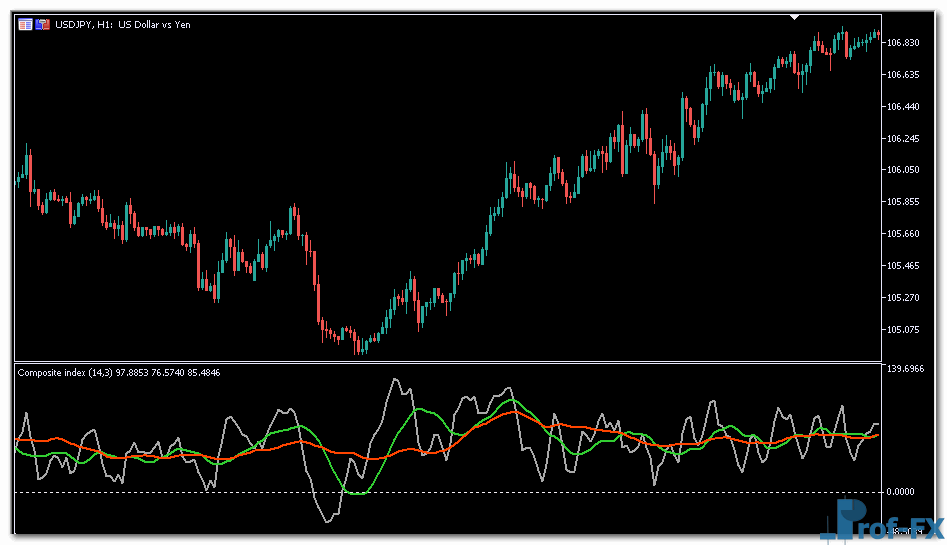Click the 106.440 price scale label
947x545 pixels.
tap(903, 106)
